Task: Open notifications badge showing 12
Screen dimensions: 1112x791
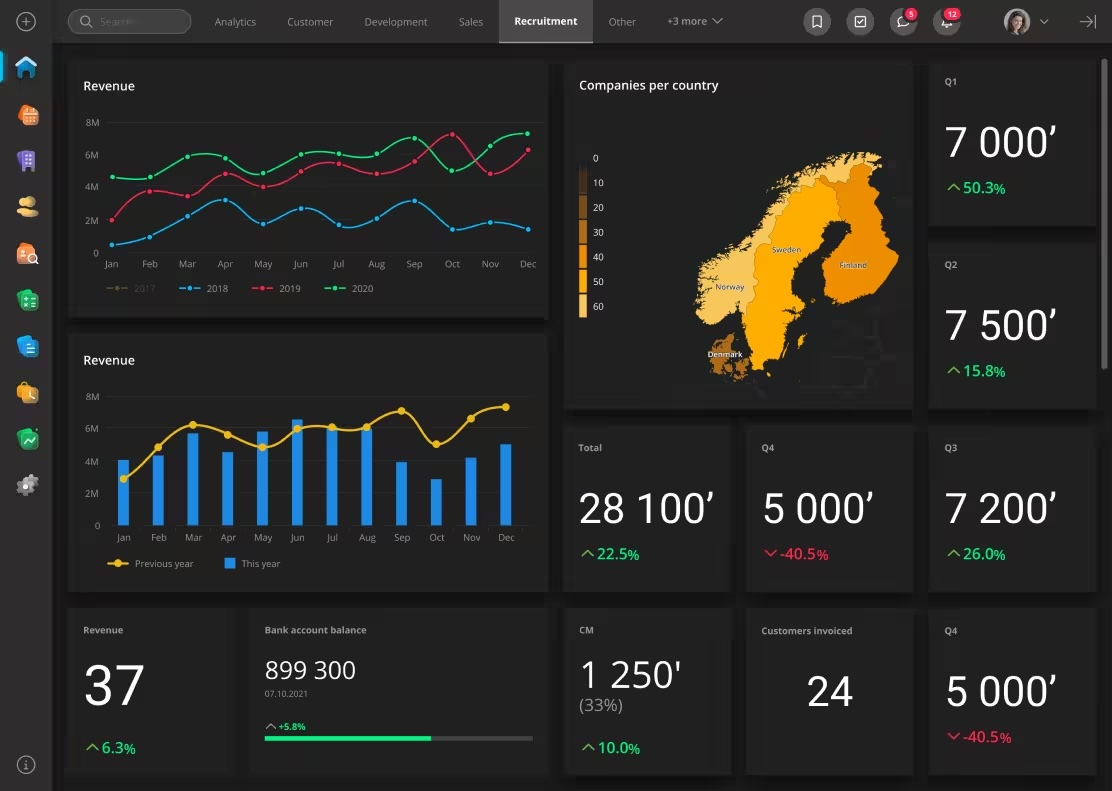Action: (946, 21)
